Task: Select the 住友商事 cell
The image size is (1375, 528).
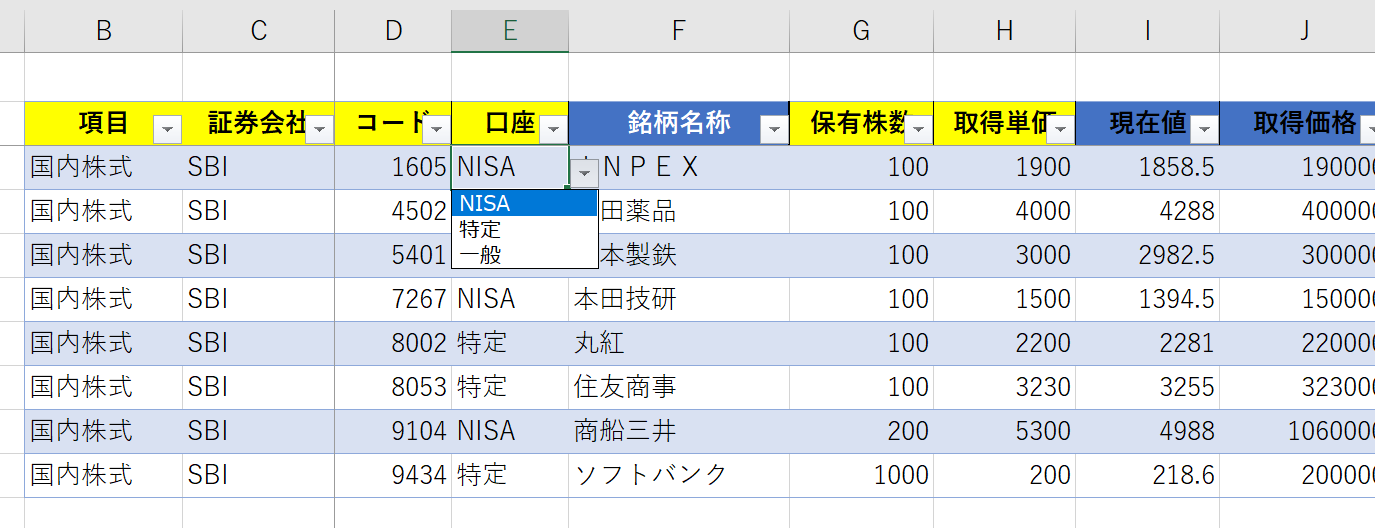Action: pos(679,387)
